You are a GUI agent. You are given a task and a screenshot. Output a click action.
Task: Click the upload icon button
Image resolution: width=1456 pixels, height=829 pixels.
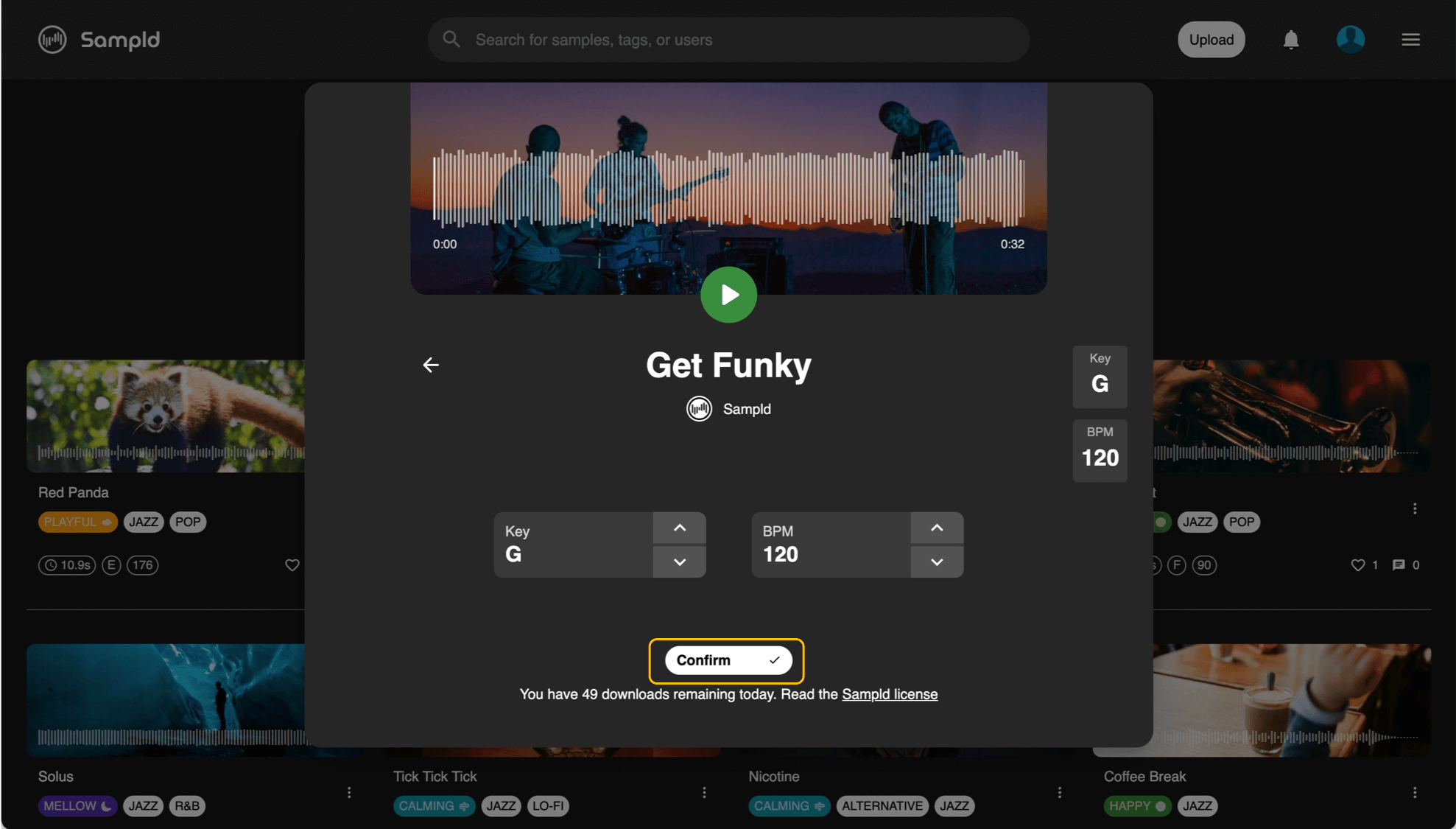(x=1211, y=39)
